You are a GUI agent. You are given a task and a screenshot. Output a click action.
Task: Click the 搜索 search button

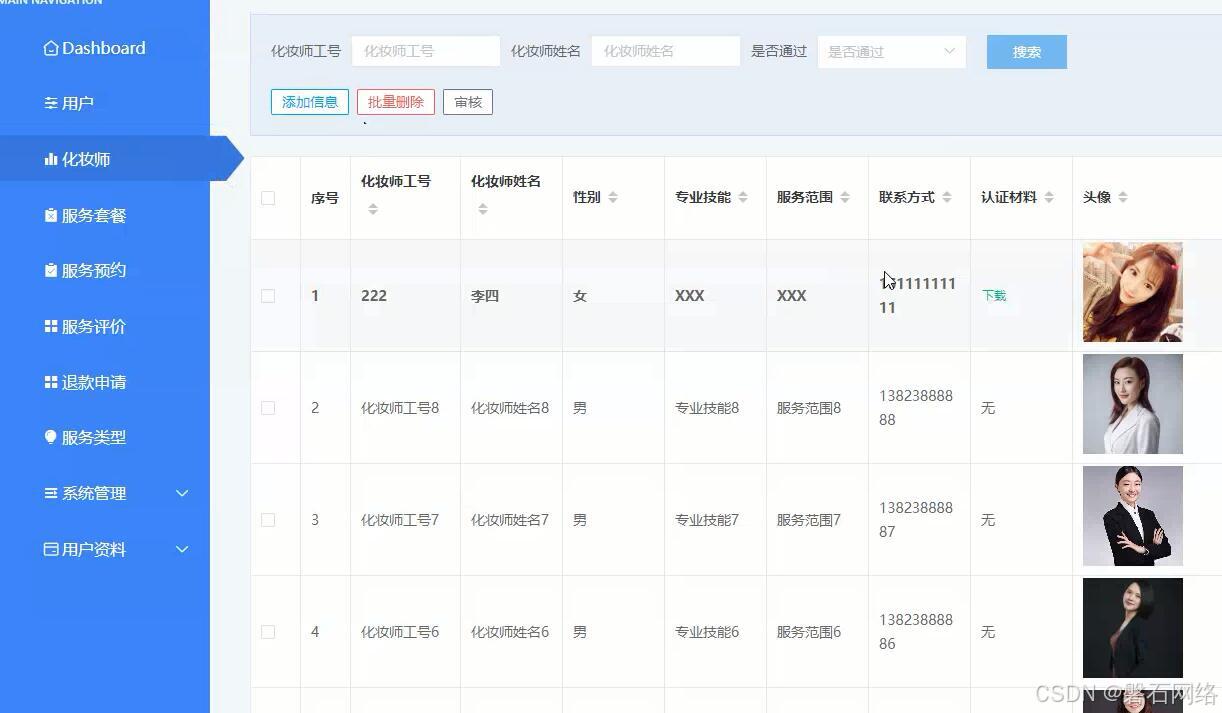[1026, 50]
